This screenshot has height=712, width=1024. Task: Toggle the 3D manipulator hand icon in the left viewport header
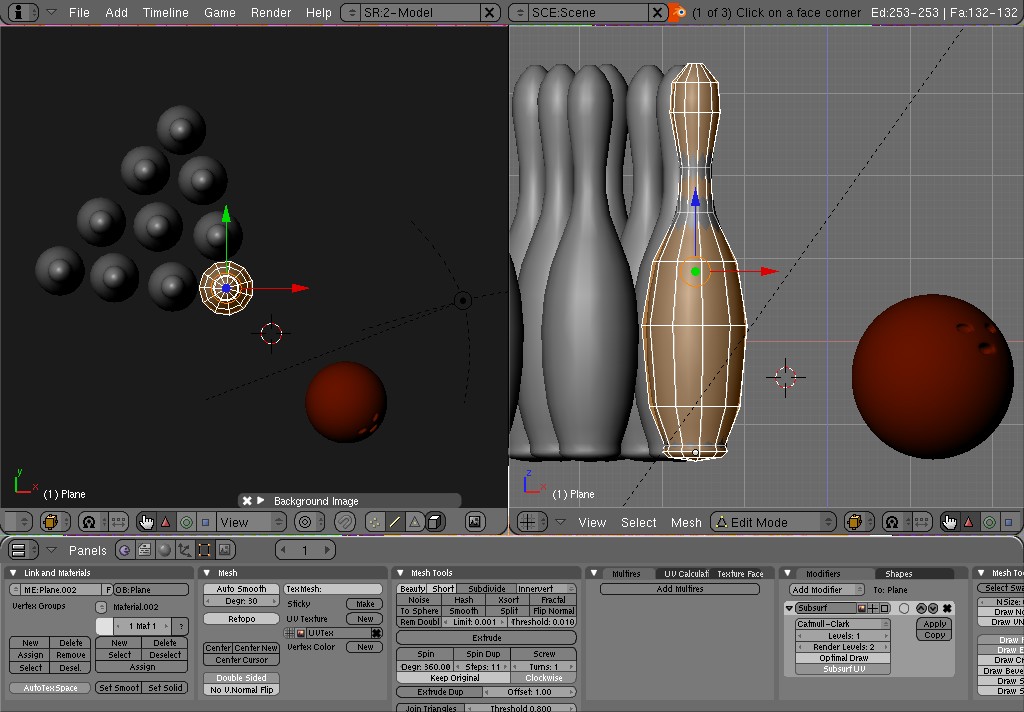pyautogui.click(x=146, y=522)
